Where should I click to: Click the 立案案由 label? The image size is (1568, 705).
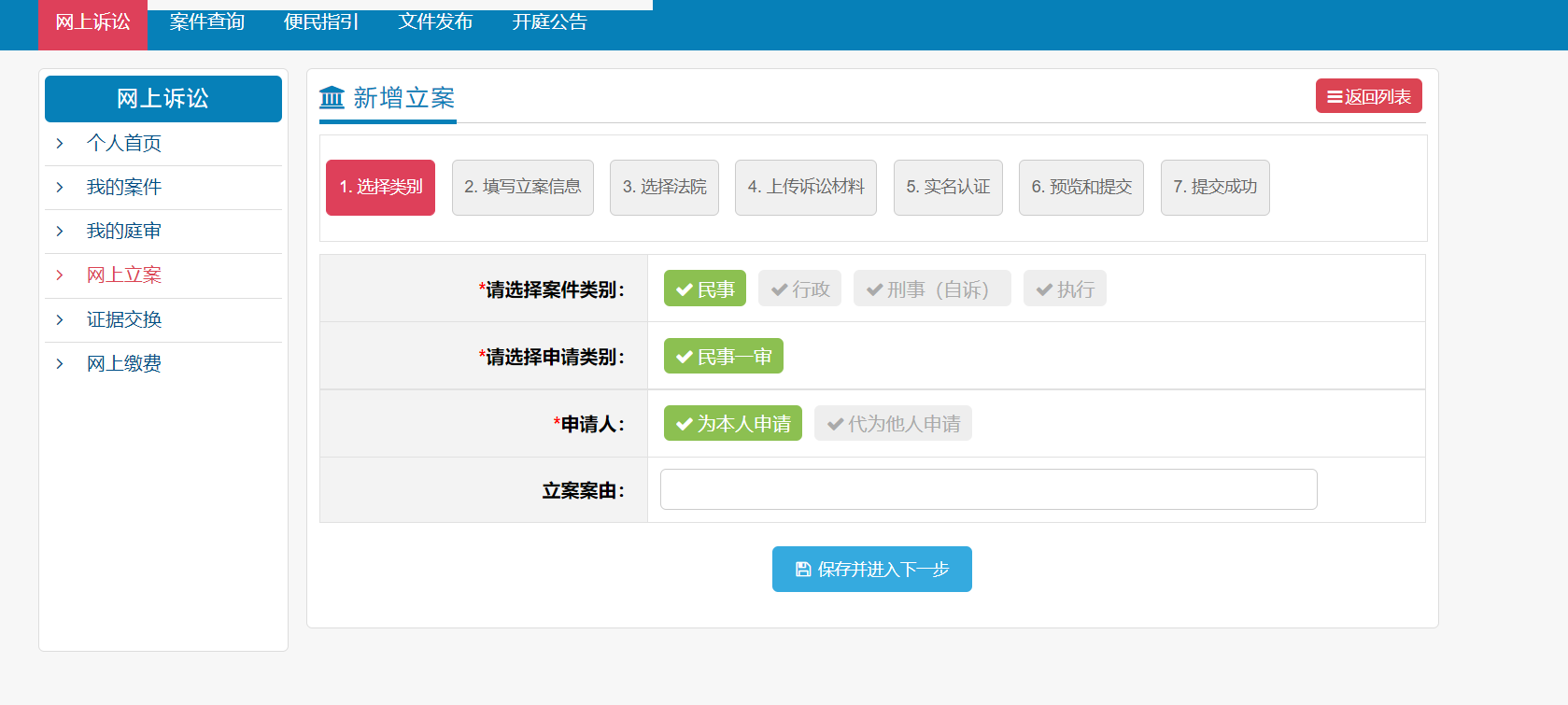click(x=583, y=490)
